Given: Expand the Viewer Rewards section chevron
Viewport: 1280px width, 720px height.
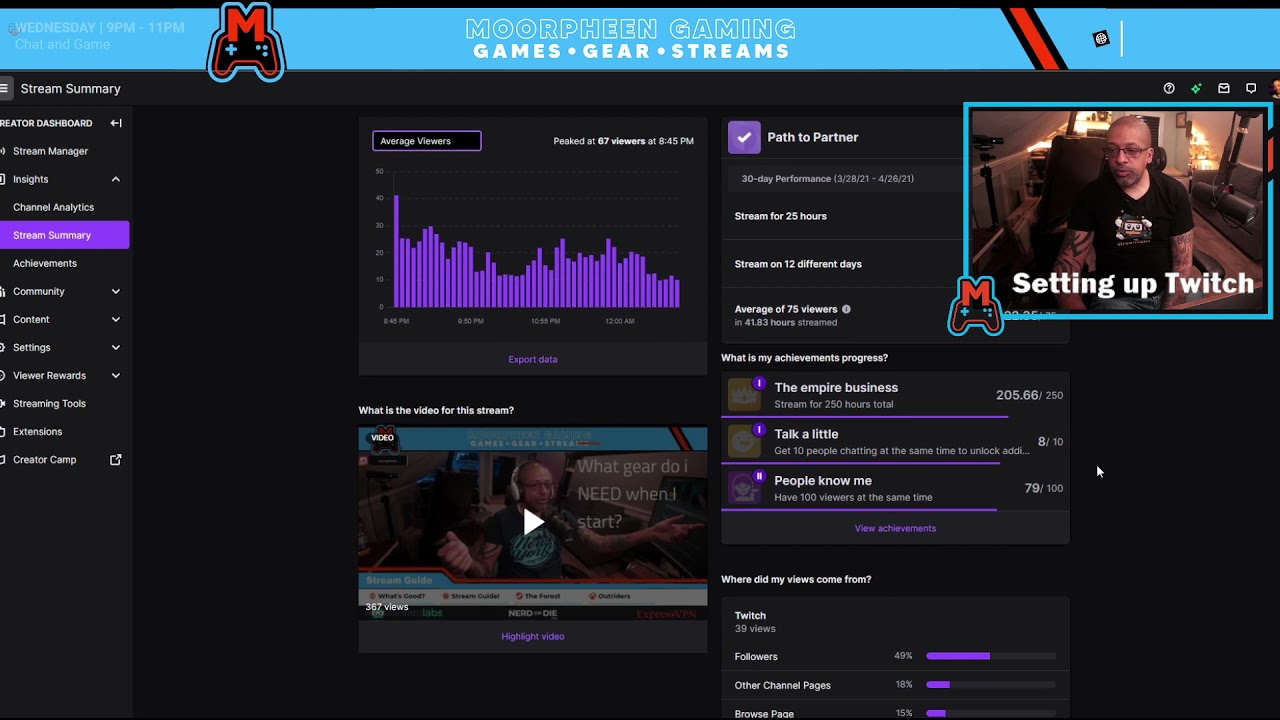Looking at the screenshot, I should (116, 375).
